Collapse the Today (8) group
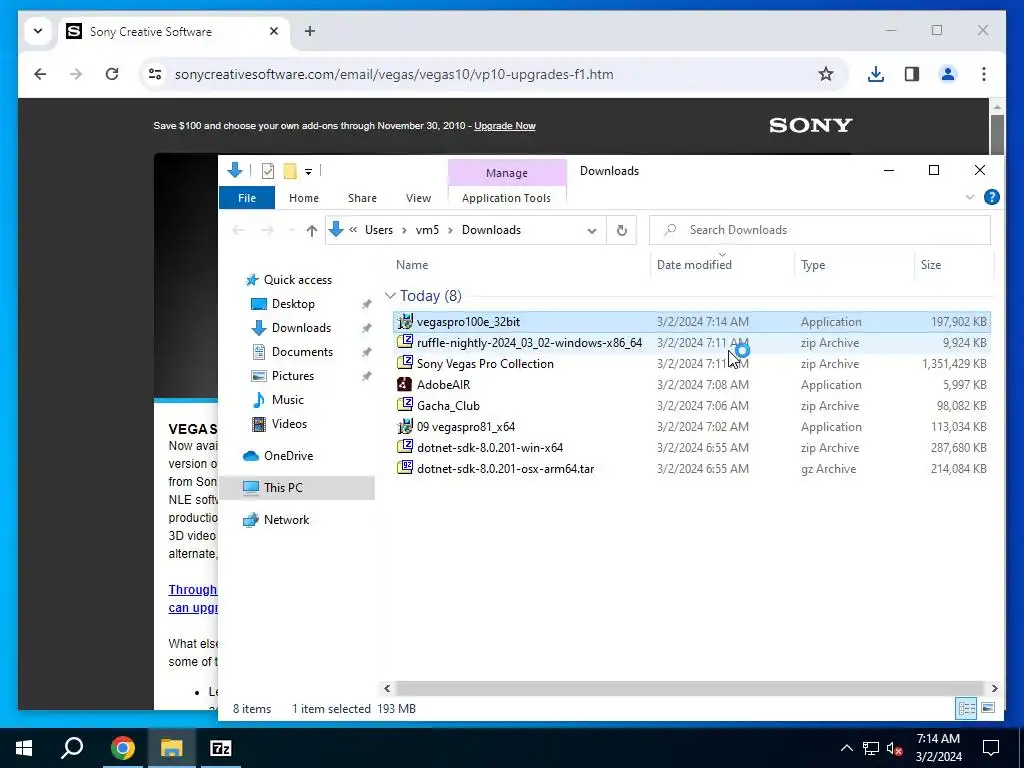The width and height of the screenshot is (1024, 768). pyautogui.click(x=390, y=296)
